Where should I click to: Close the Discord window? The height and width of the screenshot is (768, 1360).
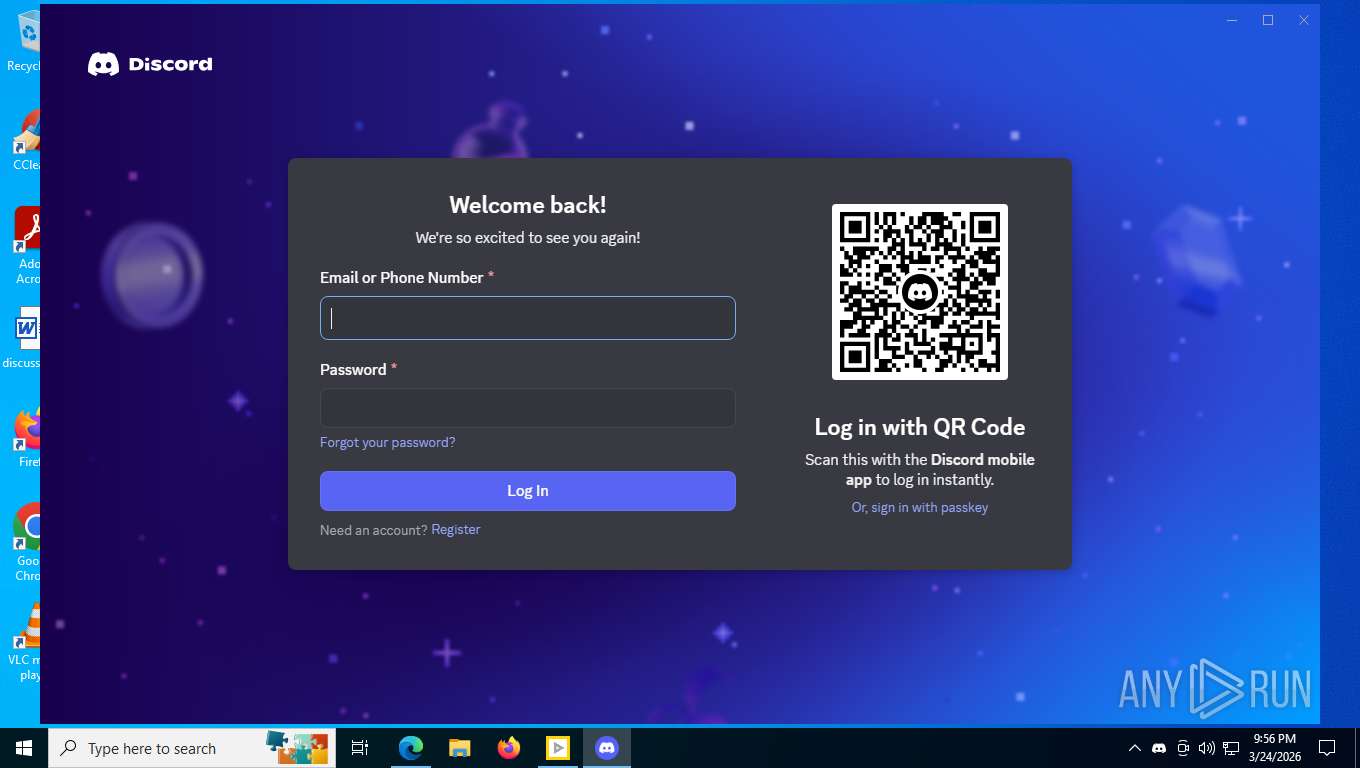tap(1304, 20)
